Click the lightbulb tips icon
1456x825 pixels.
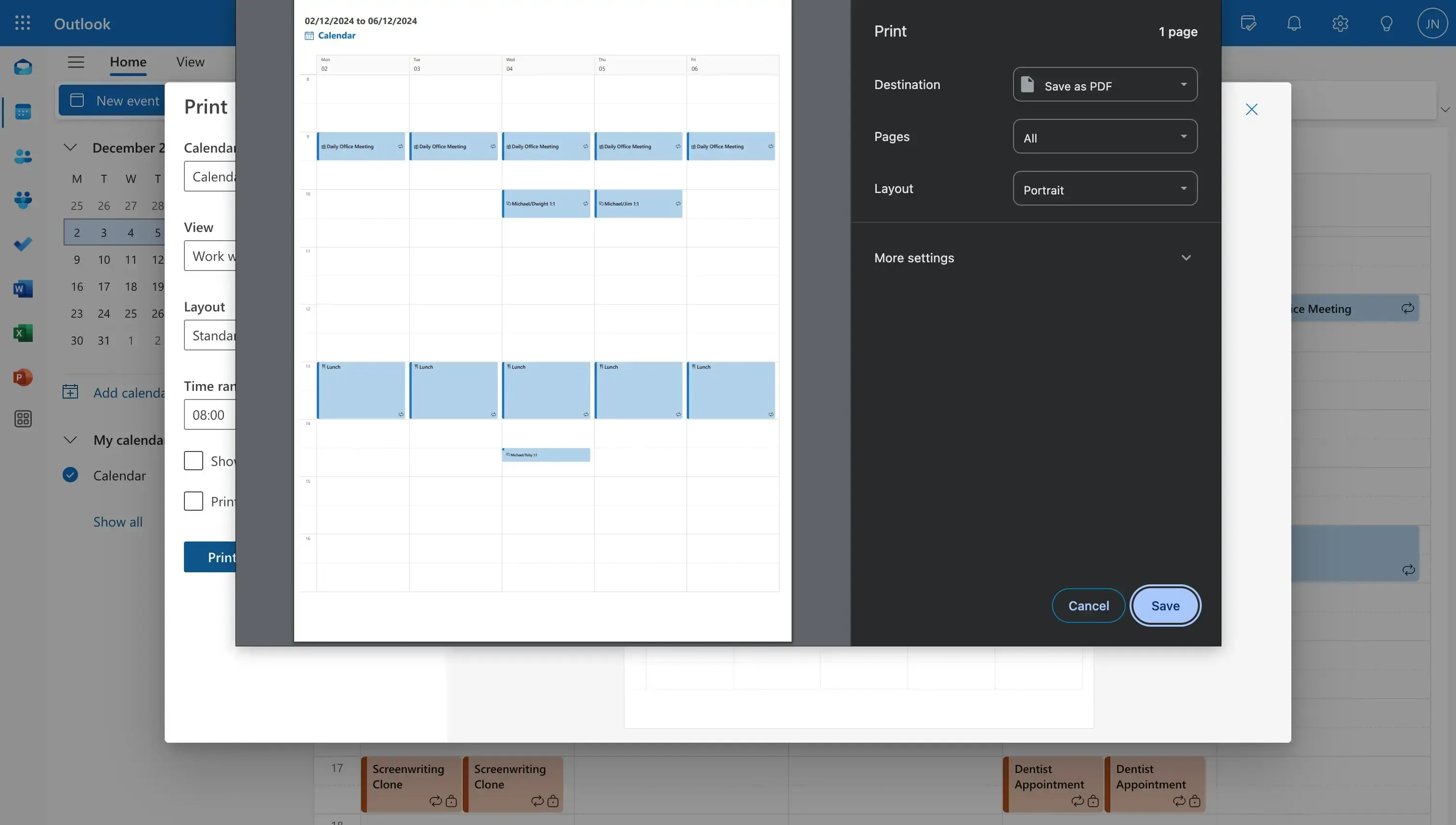(x=1386, y=23)
